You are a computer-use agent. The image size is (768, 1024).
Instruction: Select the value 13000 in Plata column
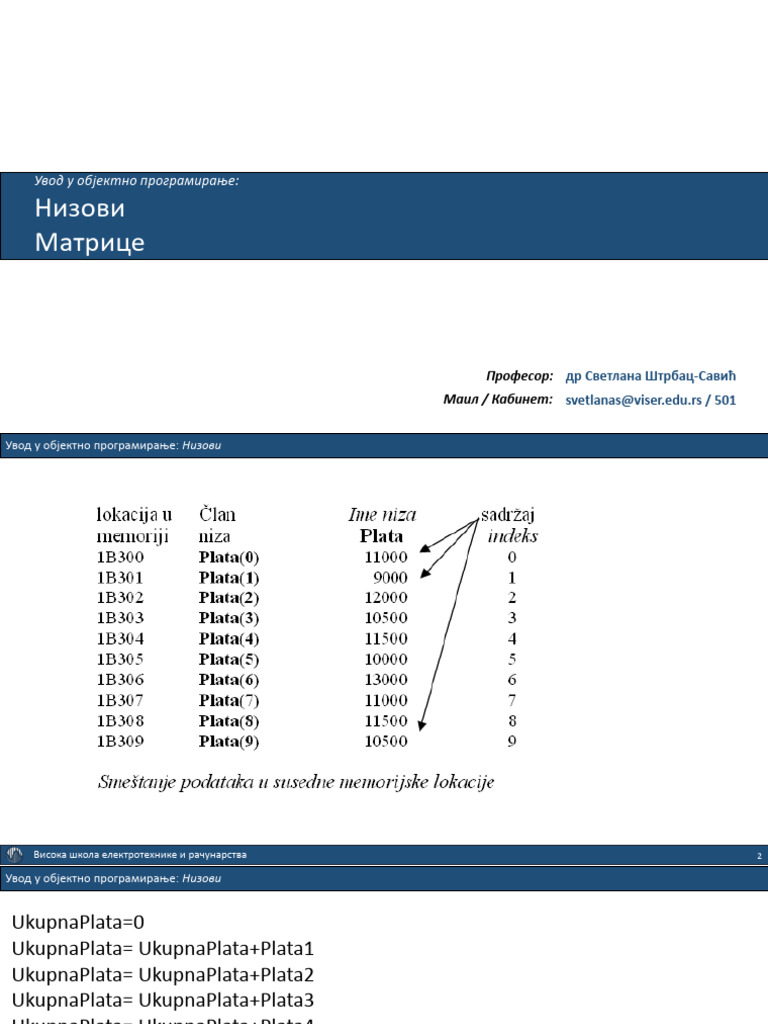click(386, 680)
